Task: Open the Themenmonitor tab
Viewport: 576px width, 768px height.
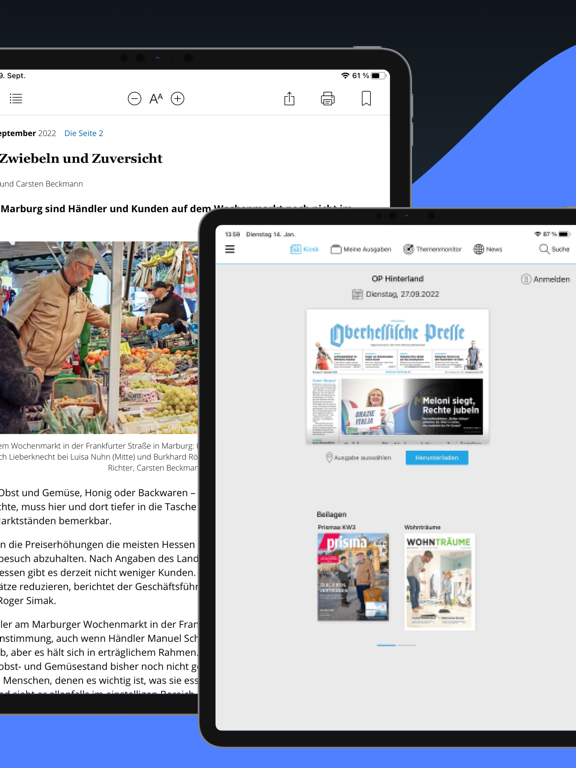Action: [x=432, y=249]
